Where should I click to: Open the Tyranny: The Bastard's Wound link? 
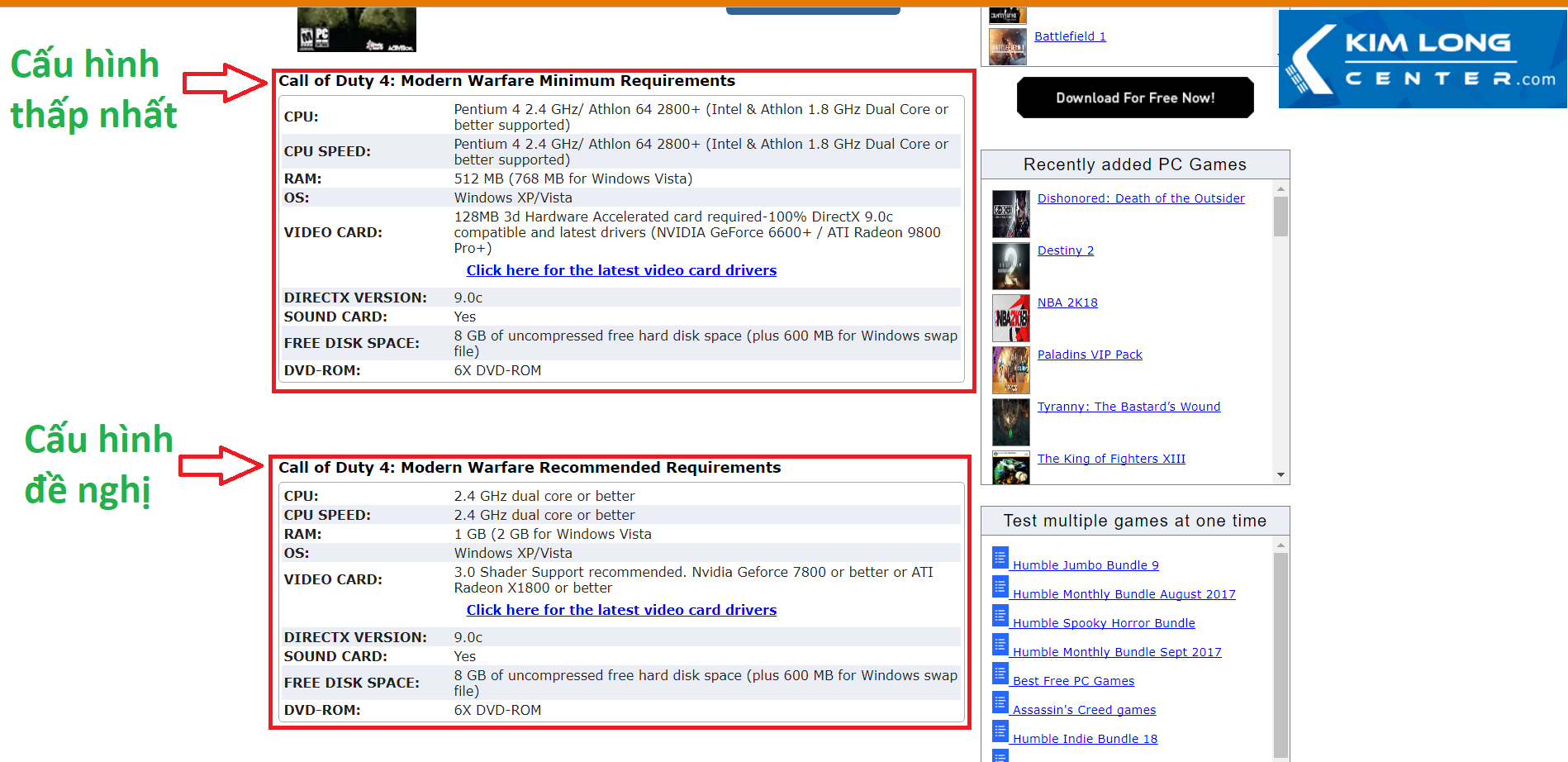[1128, 406]
